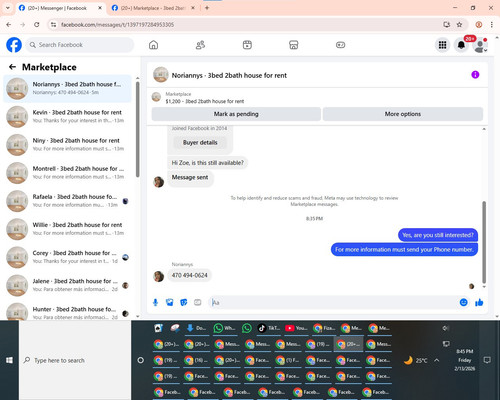Viewport: 500px width, 400px height.
Task: Click the back arrow beside Marketplace
Action: (x=12, y=67)
